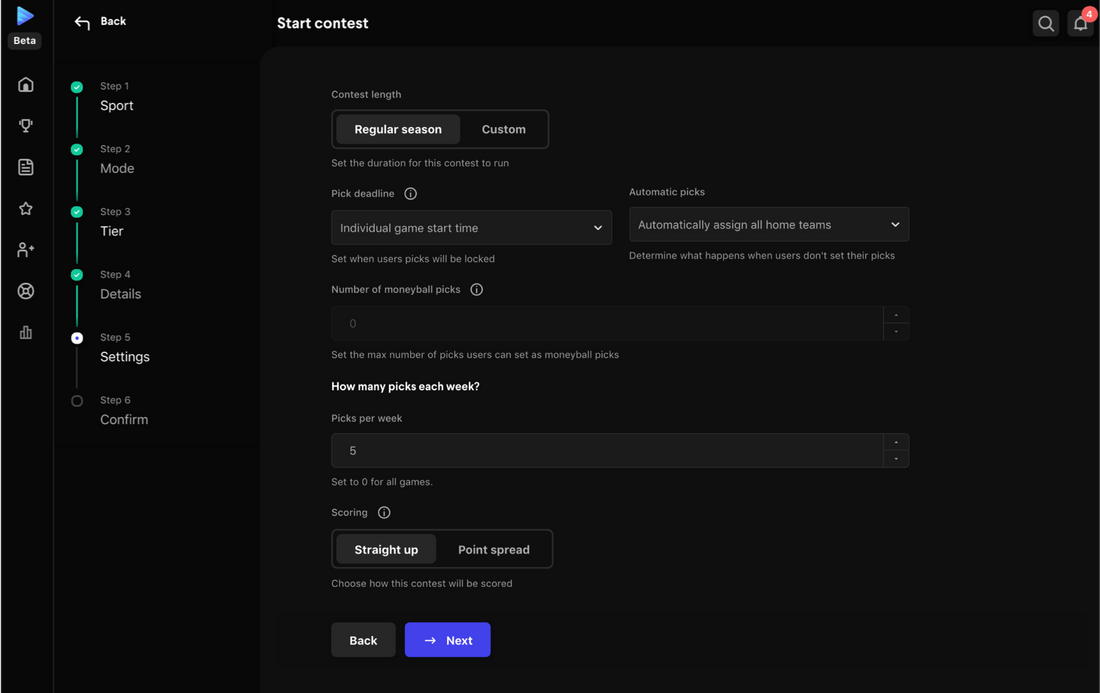Viewport: 1100px width, 693px height.
Task: Expand the Pick deadline dropdown
Action: click(471, 228)
